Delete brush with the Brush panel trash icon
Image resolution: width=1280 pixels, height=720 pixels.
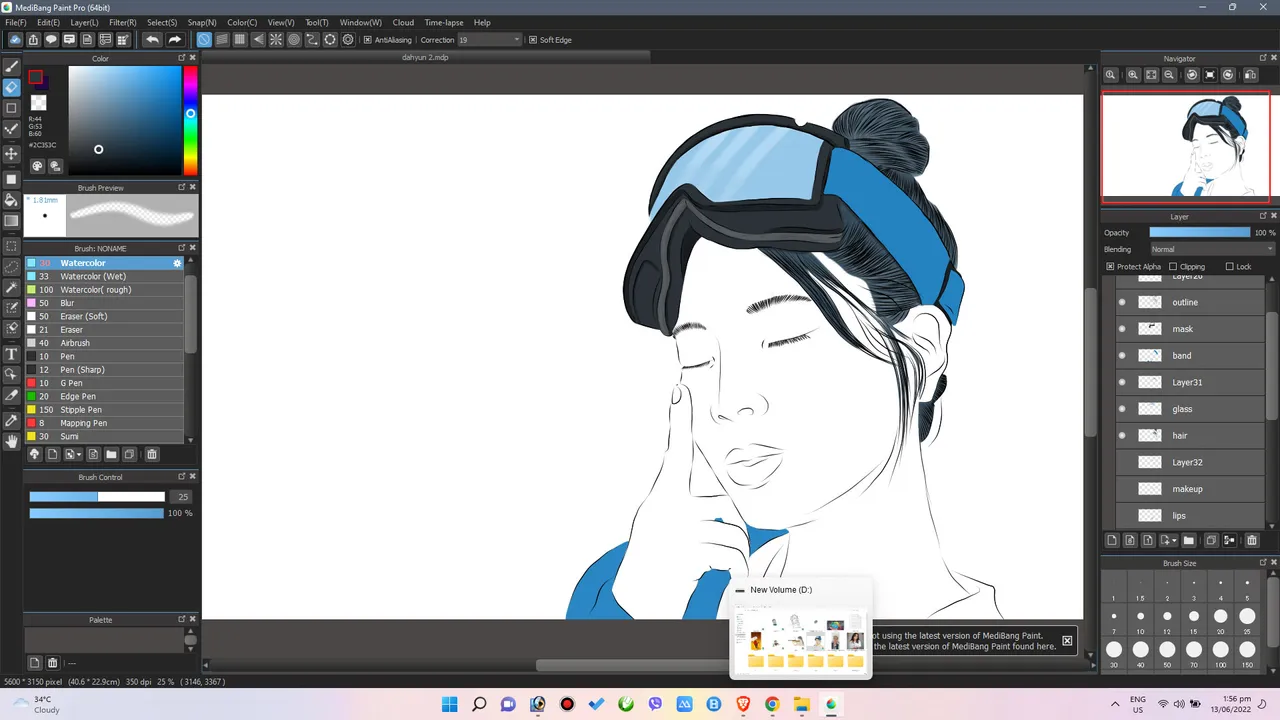click(x=152, y=454)
